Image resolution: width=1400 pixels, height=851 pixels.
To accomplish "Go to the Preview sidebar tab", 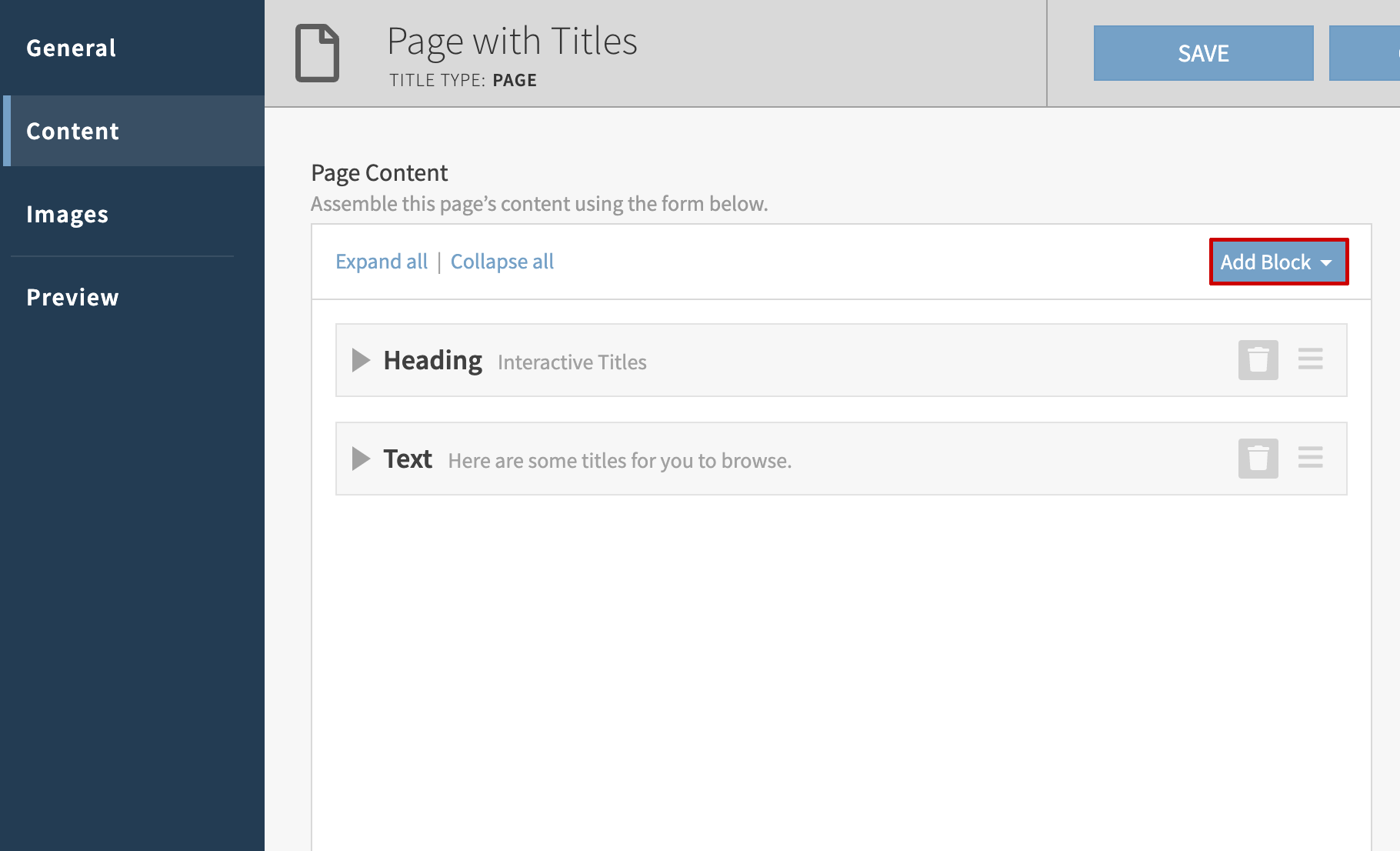I will point(72,297).
